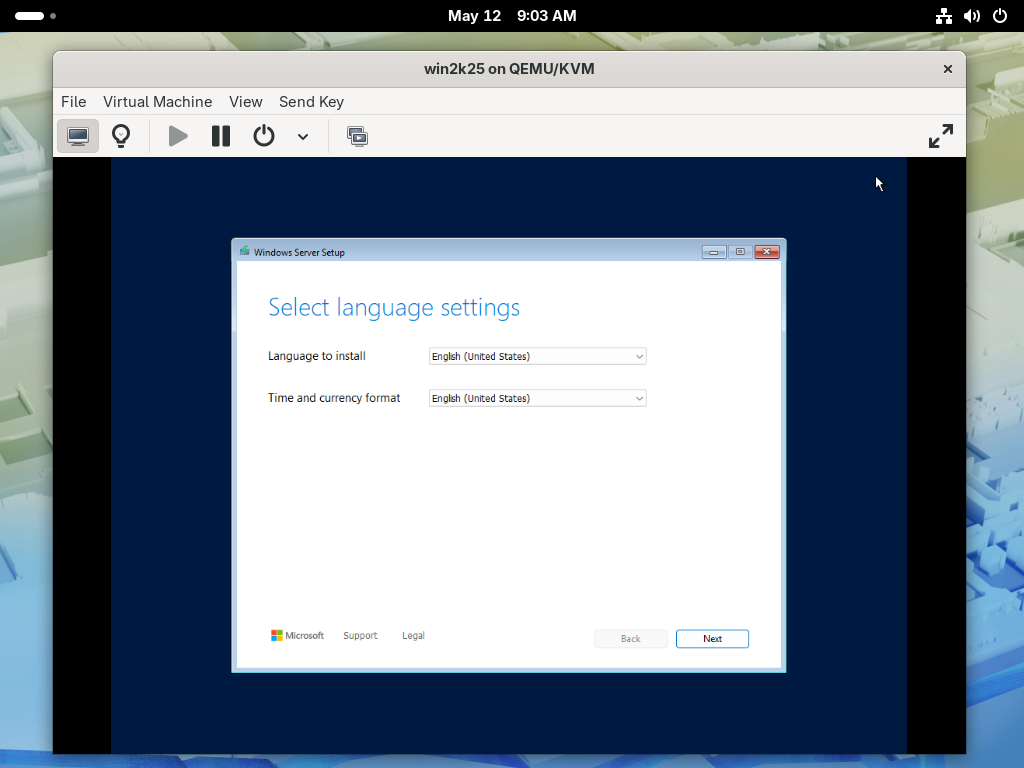
Task: Open the Legal link
Action: 413,635
